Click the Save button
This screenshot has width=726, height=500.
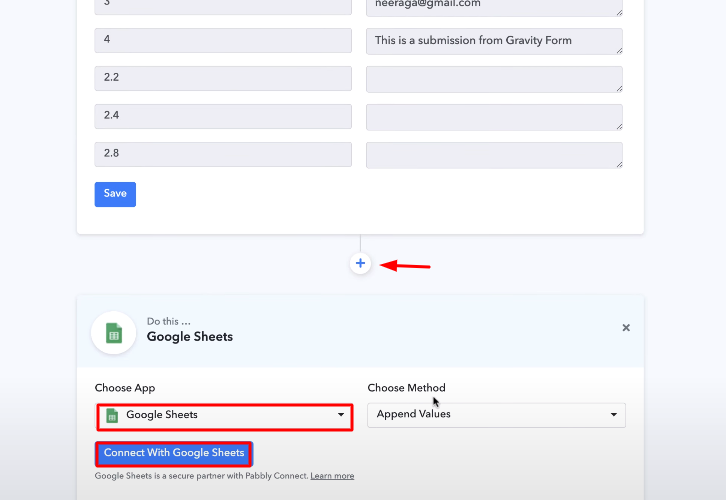115,194
